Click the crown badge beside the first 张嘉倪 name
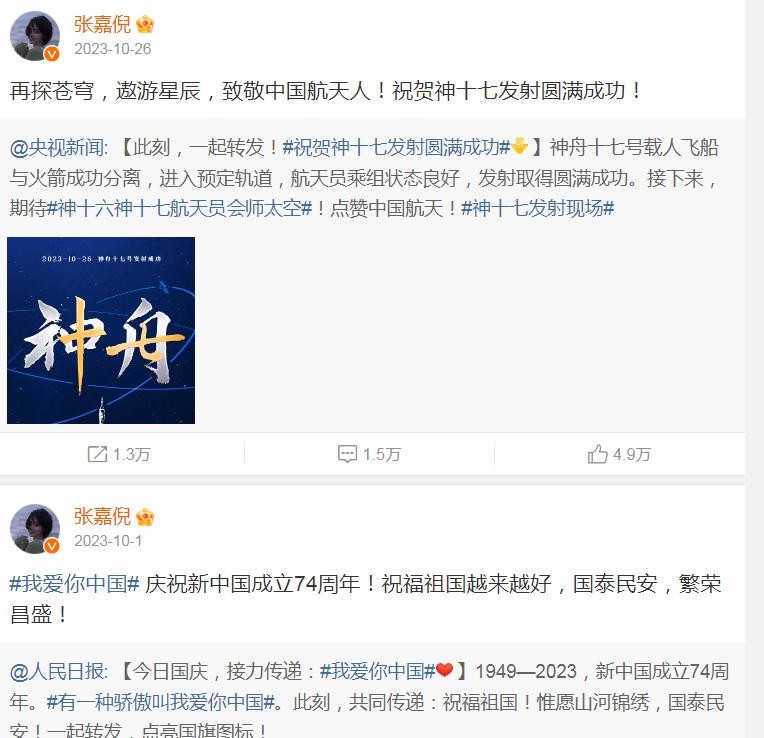The height and width of the screenshot is (738, 764). pos(145,24)
